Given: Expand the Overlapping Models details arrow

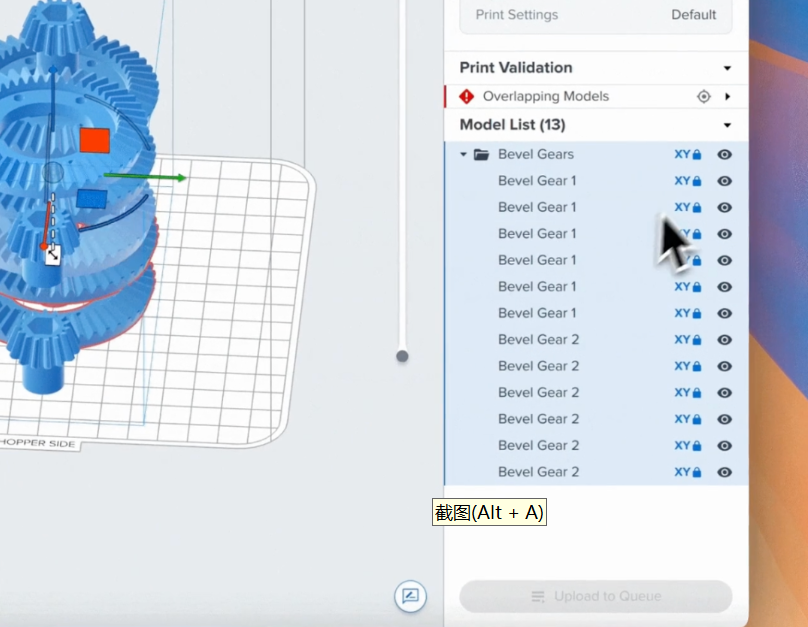Looking at the screenshot, I should 727,97.
